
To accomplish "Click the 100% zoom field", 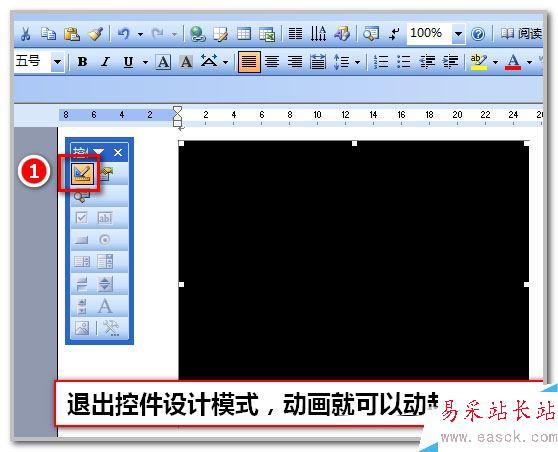I will pos(430,33).
